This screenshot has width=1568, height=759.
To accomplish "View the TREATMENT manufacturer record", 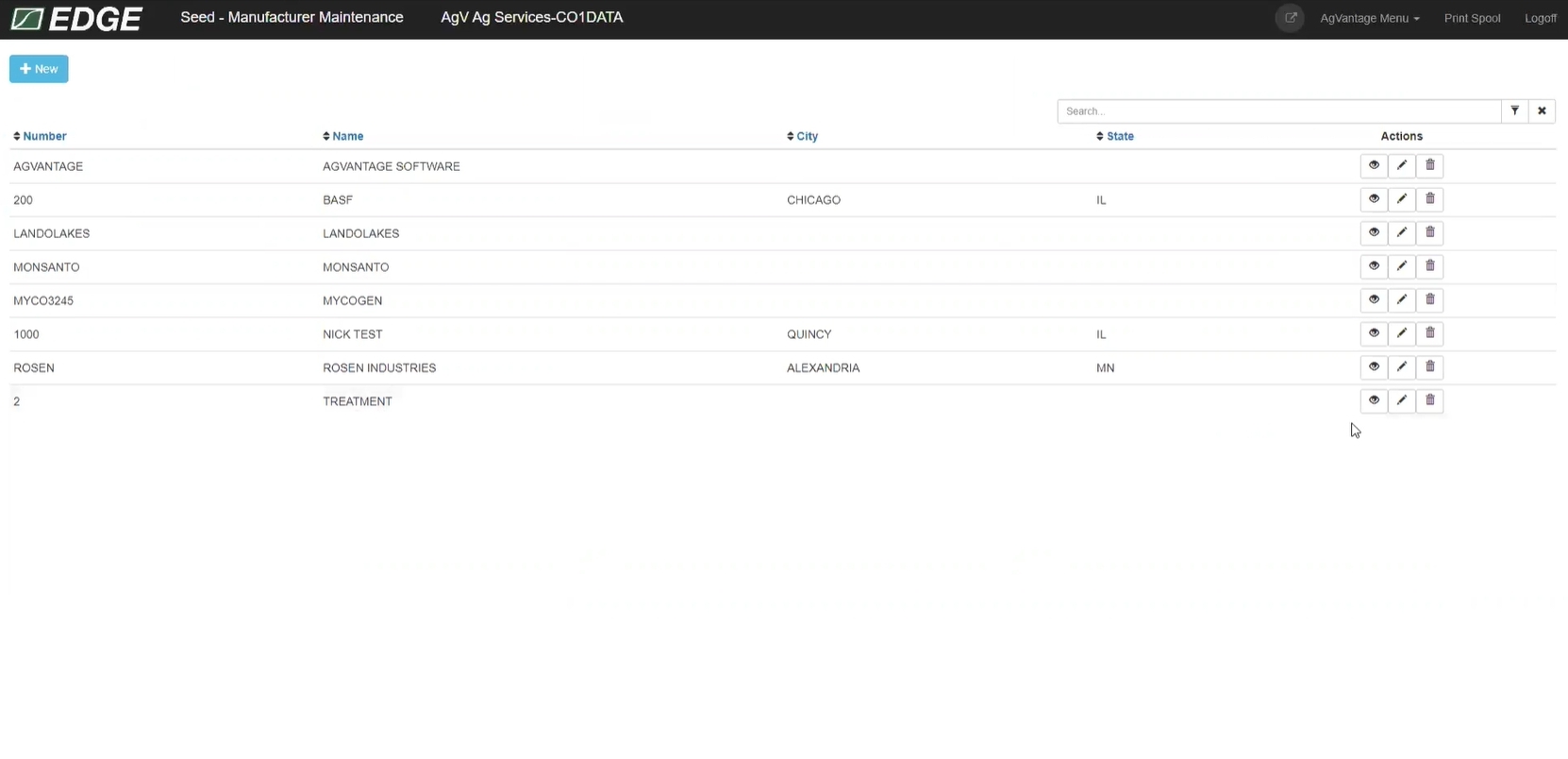I will 1374,400.
